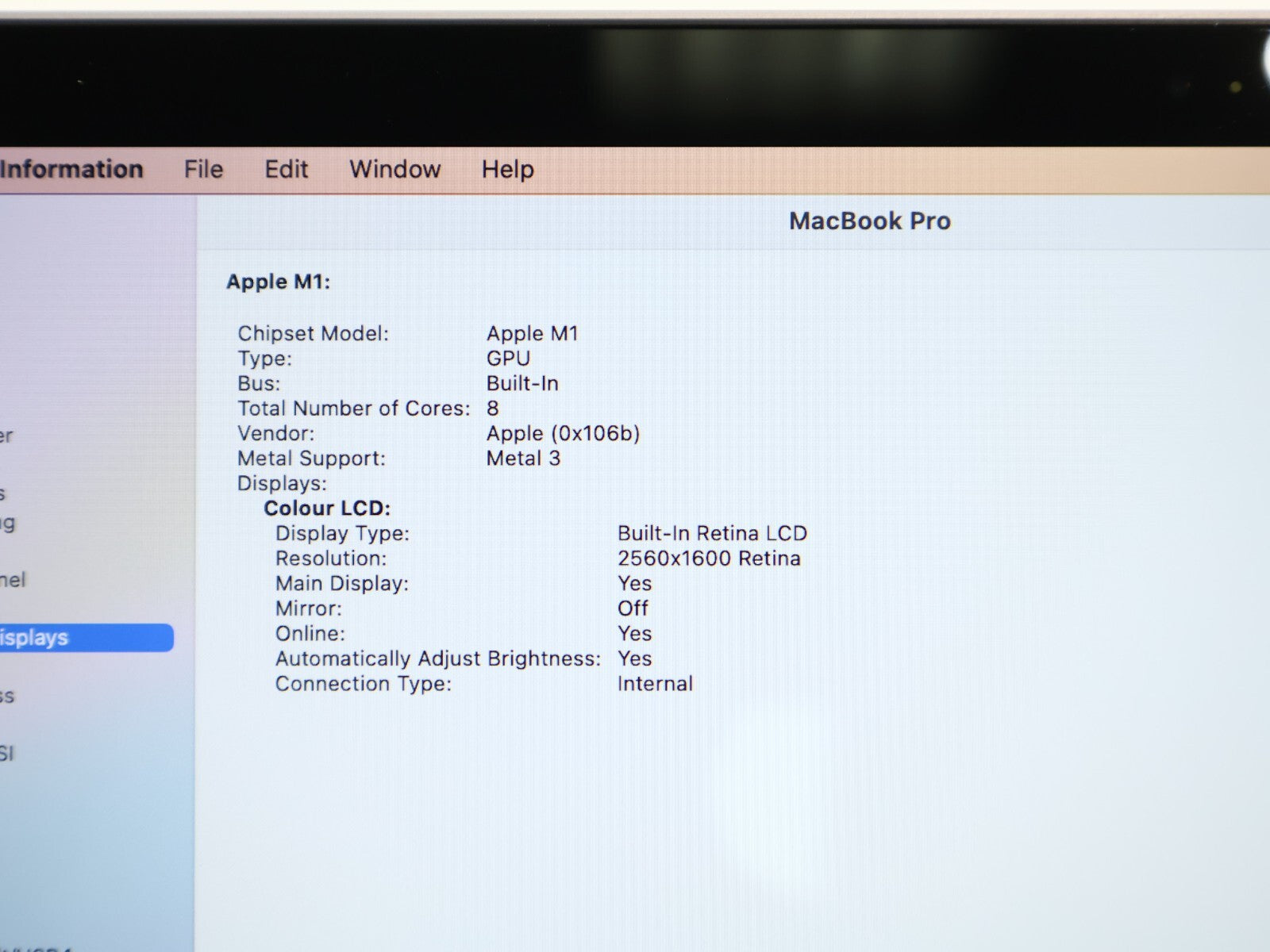Select the 'GPU' type value
The width and height of the screenshot is (1270, 952).
tap(508, 359)
